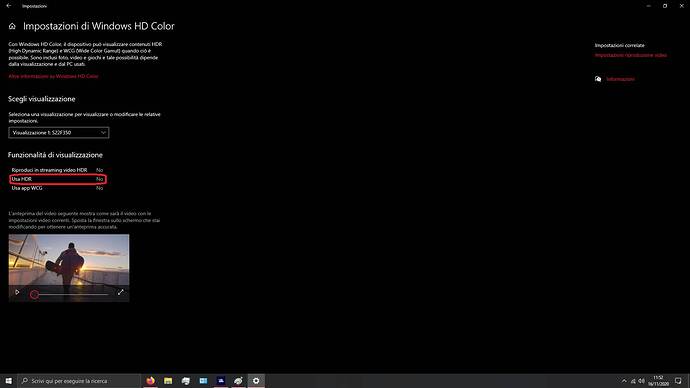Open the volume tray icon
The height and width of the screenshot is (388, 690).
coord(642,381)
